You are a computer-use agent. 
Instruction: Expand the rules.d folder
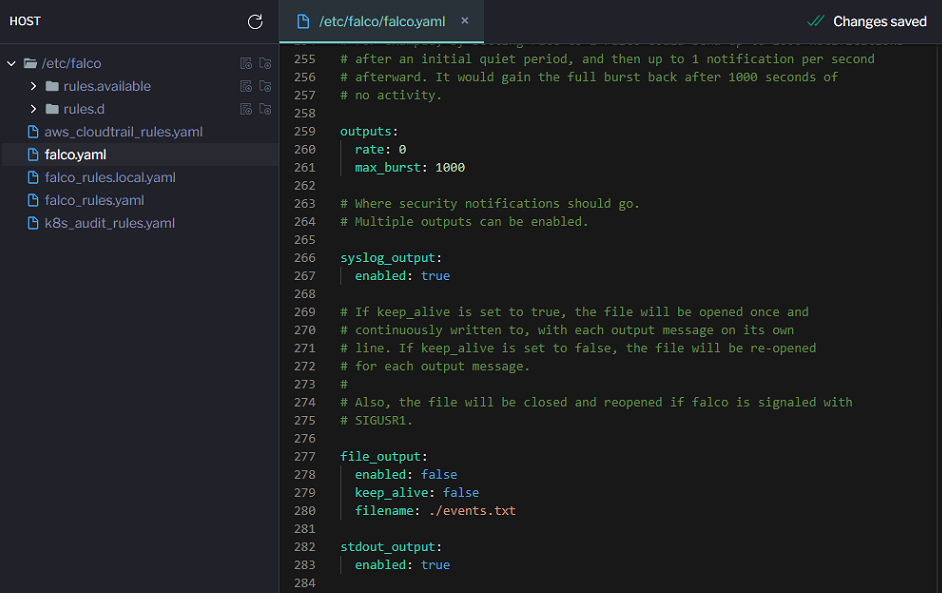(x=33, y=109)
